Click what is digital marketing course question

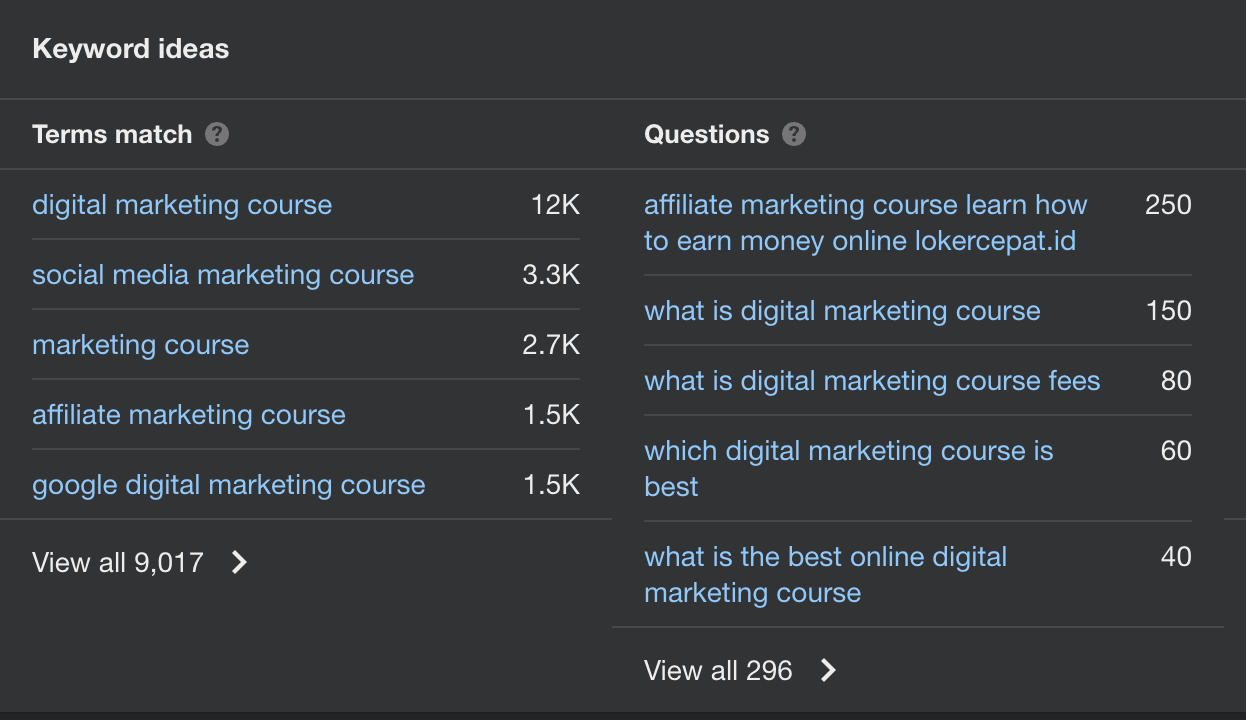tap(842, 311)
